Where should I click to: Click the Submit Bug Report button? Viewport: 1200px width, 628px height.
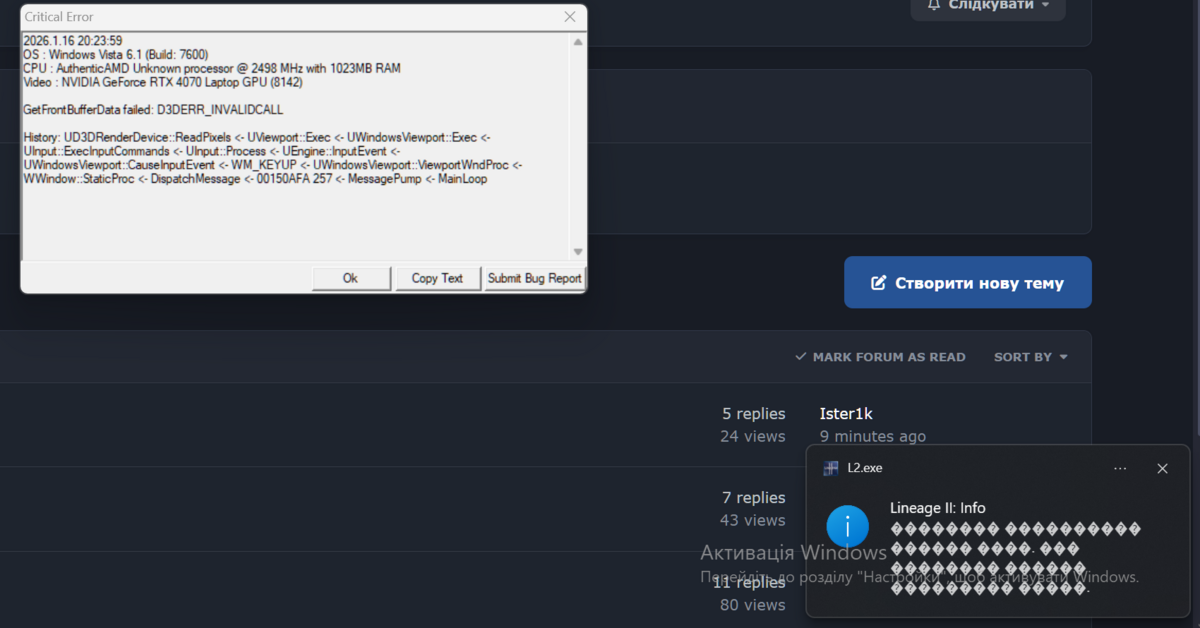(534, 278)
